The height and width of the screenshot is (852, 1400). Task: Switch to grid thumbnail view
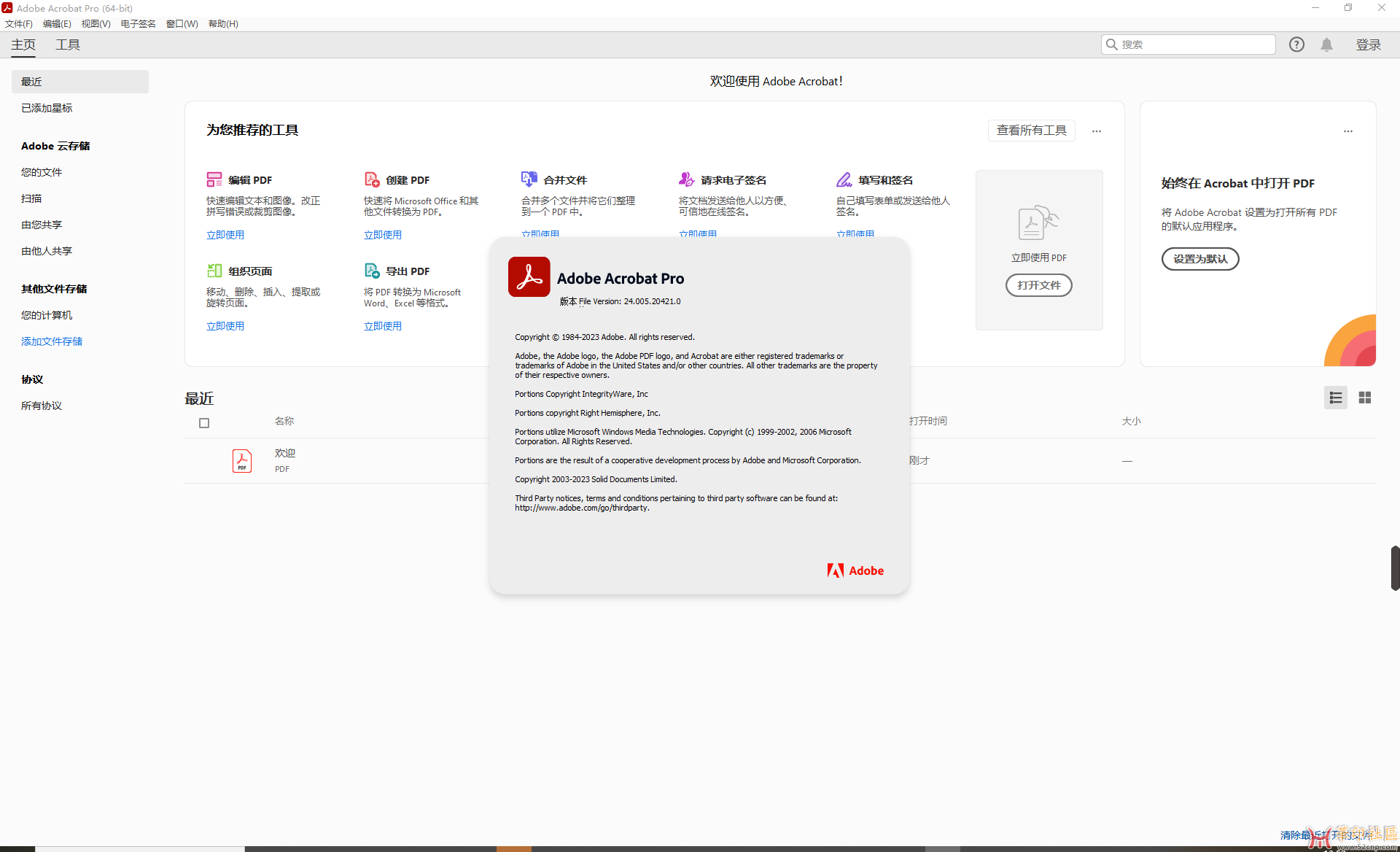[1365, 398]
